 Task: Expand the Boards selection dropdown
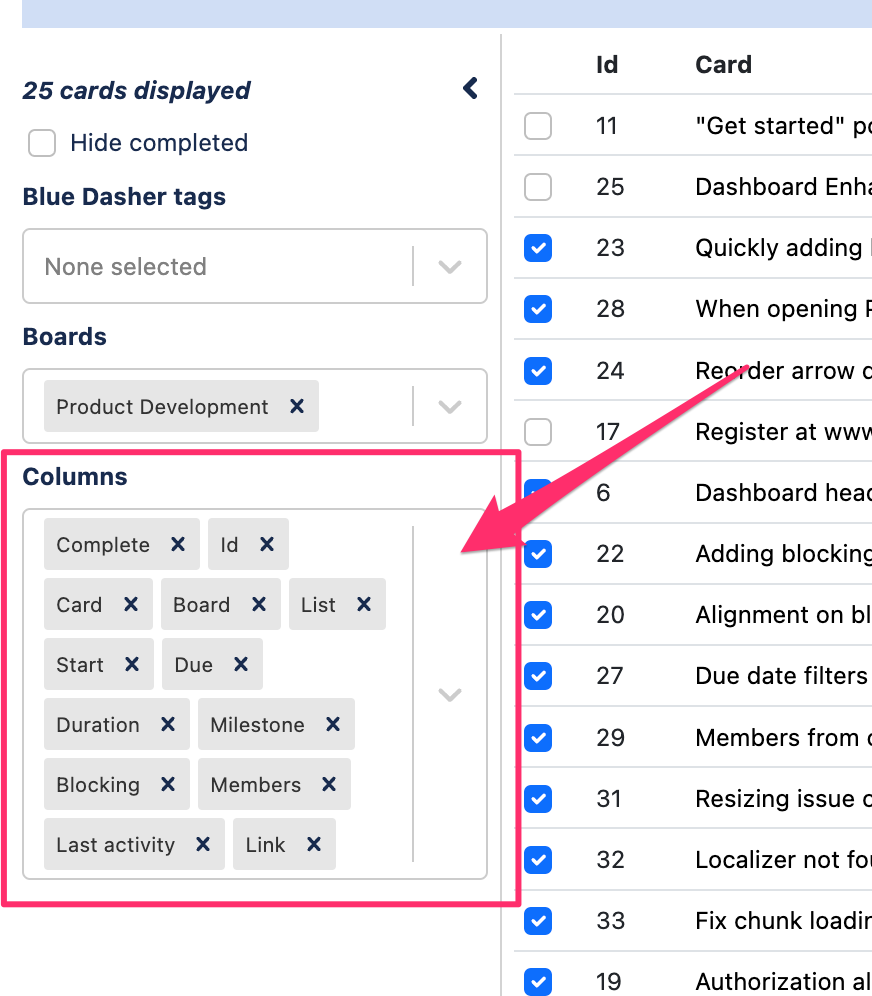(x=449, y=406)
